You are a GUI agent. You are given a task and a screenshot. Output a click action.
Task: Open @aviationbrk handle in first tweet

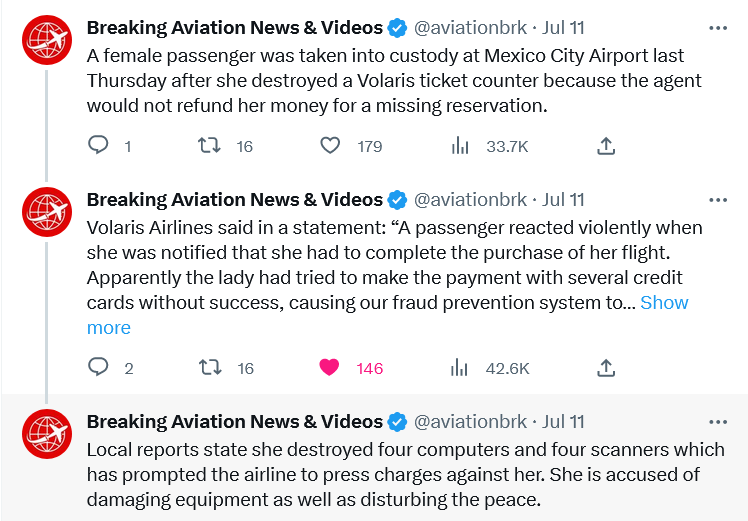pos(470,27)
